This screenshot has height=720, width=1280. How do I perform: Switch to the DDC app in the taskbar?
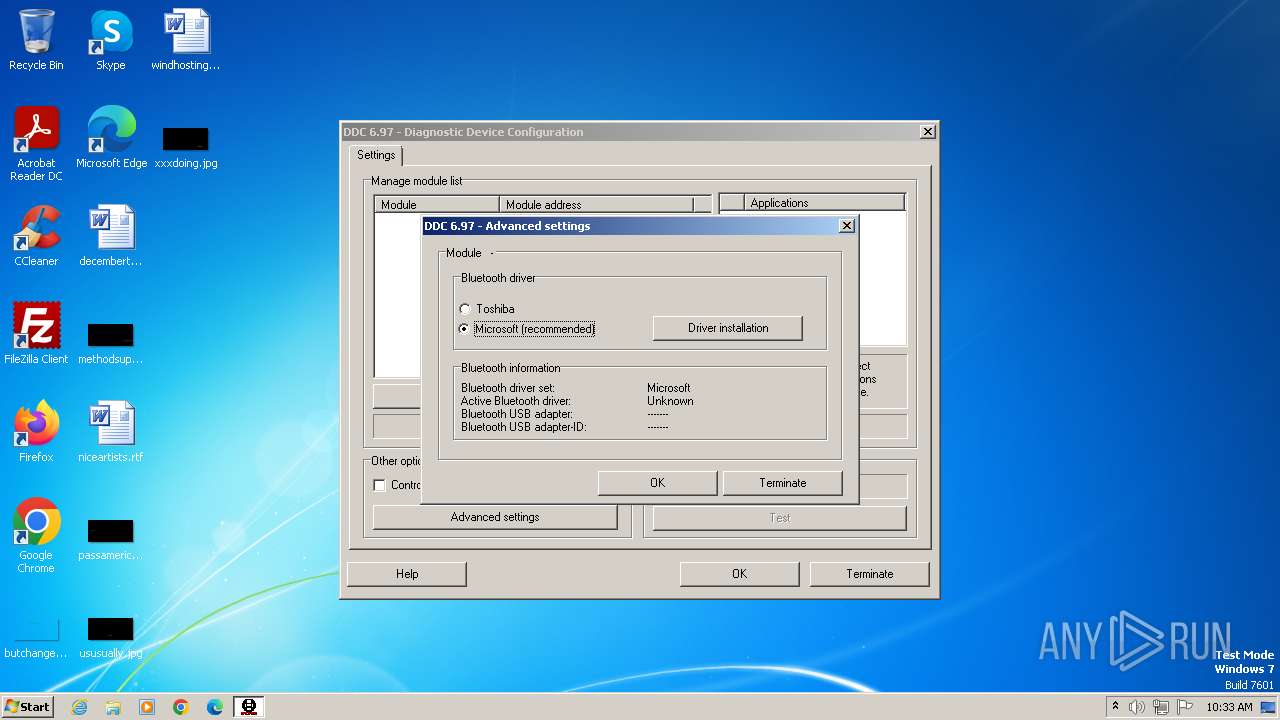tap(249, 707)
